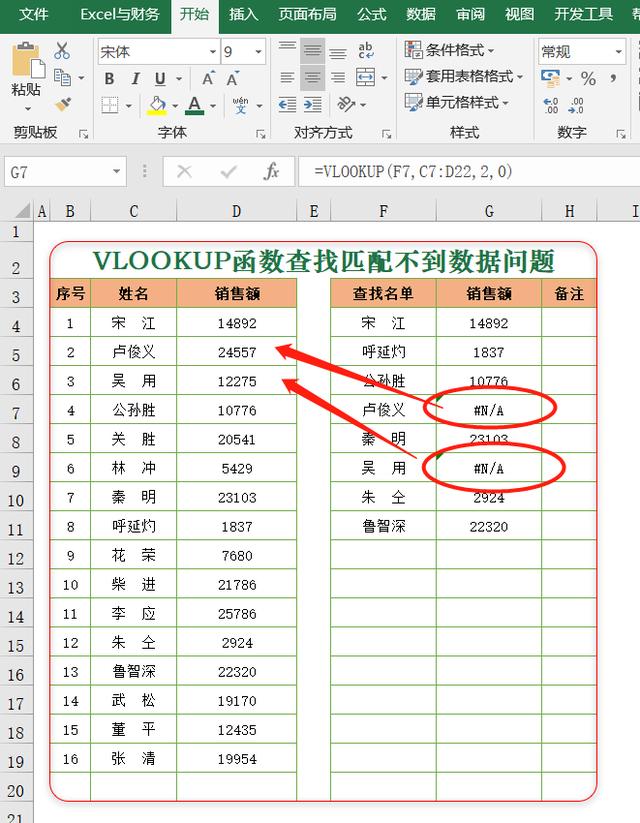The width and height of the screenshot is (640, 823).
Task: Open the Excel与财务 tab
Action: pos(120,14)
